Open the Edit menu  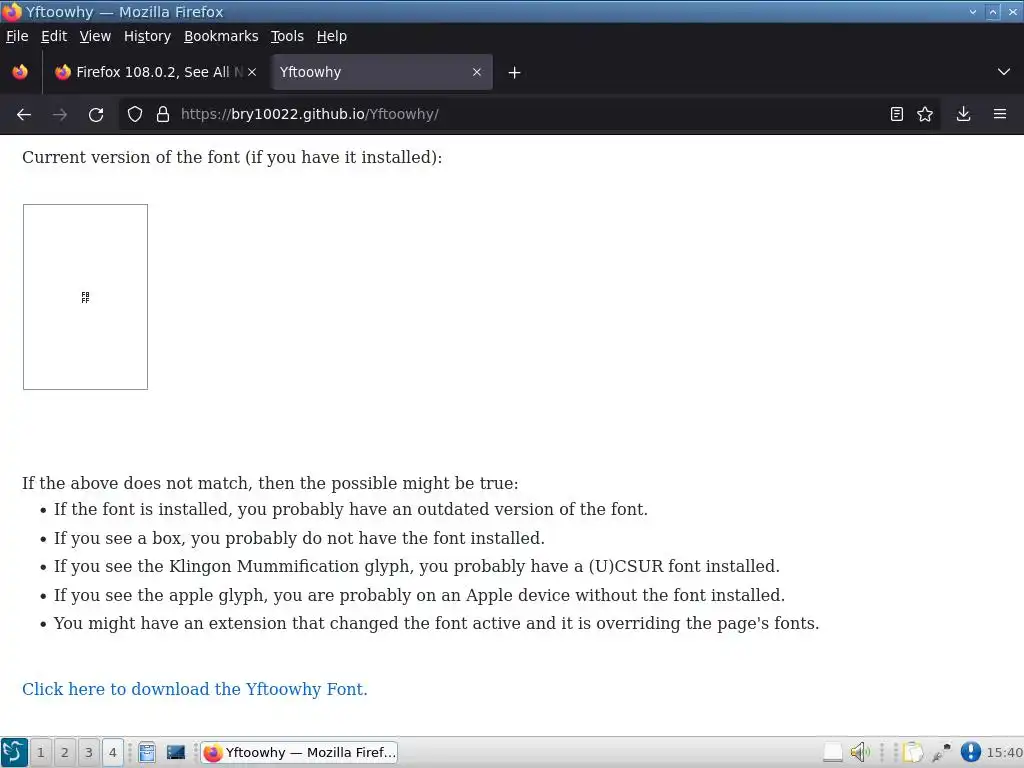click(x=54, y=36)
